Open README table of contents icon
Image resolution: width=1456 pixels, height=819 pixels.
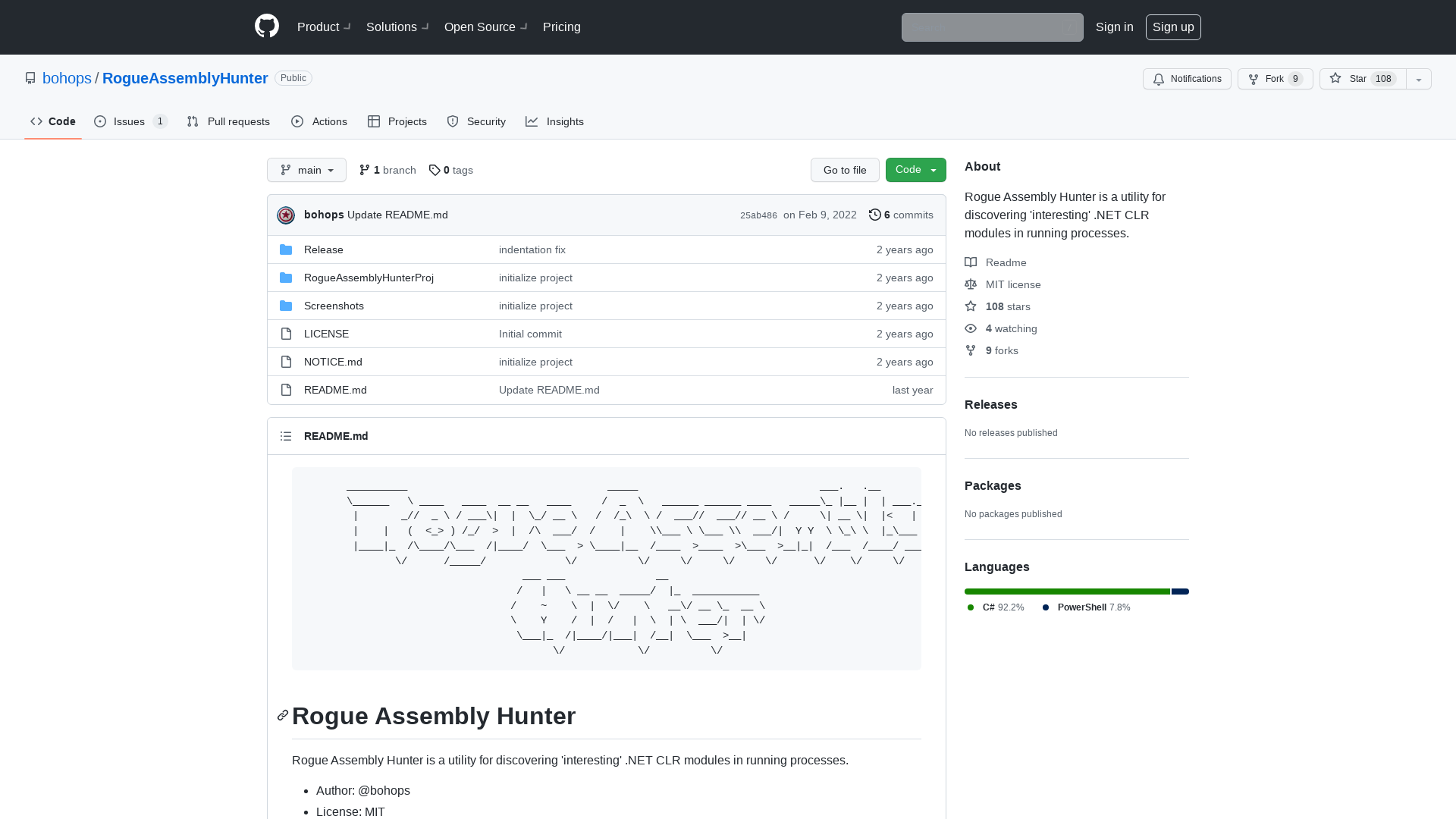click(x=286, y=436)
